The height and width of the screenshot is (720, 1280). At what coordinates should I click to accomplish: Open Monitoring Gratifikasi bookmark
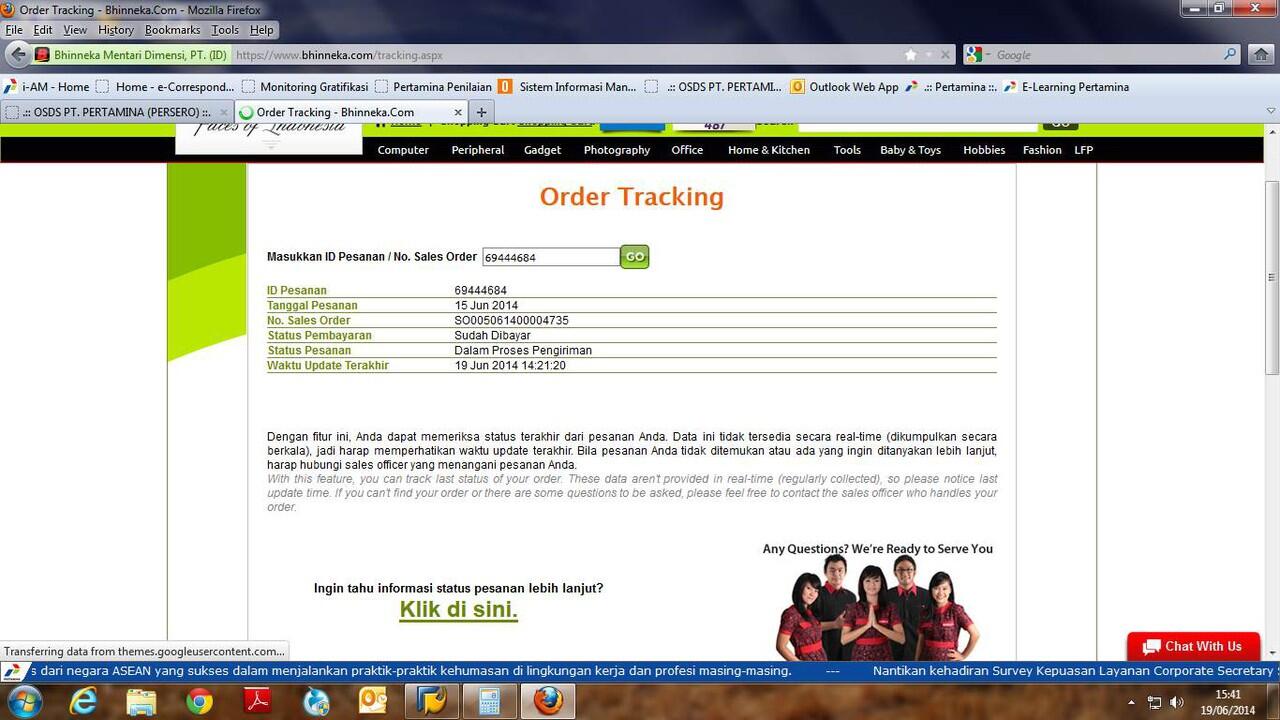click(x=305, y=87)
